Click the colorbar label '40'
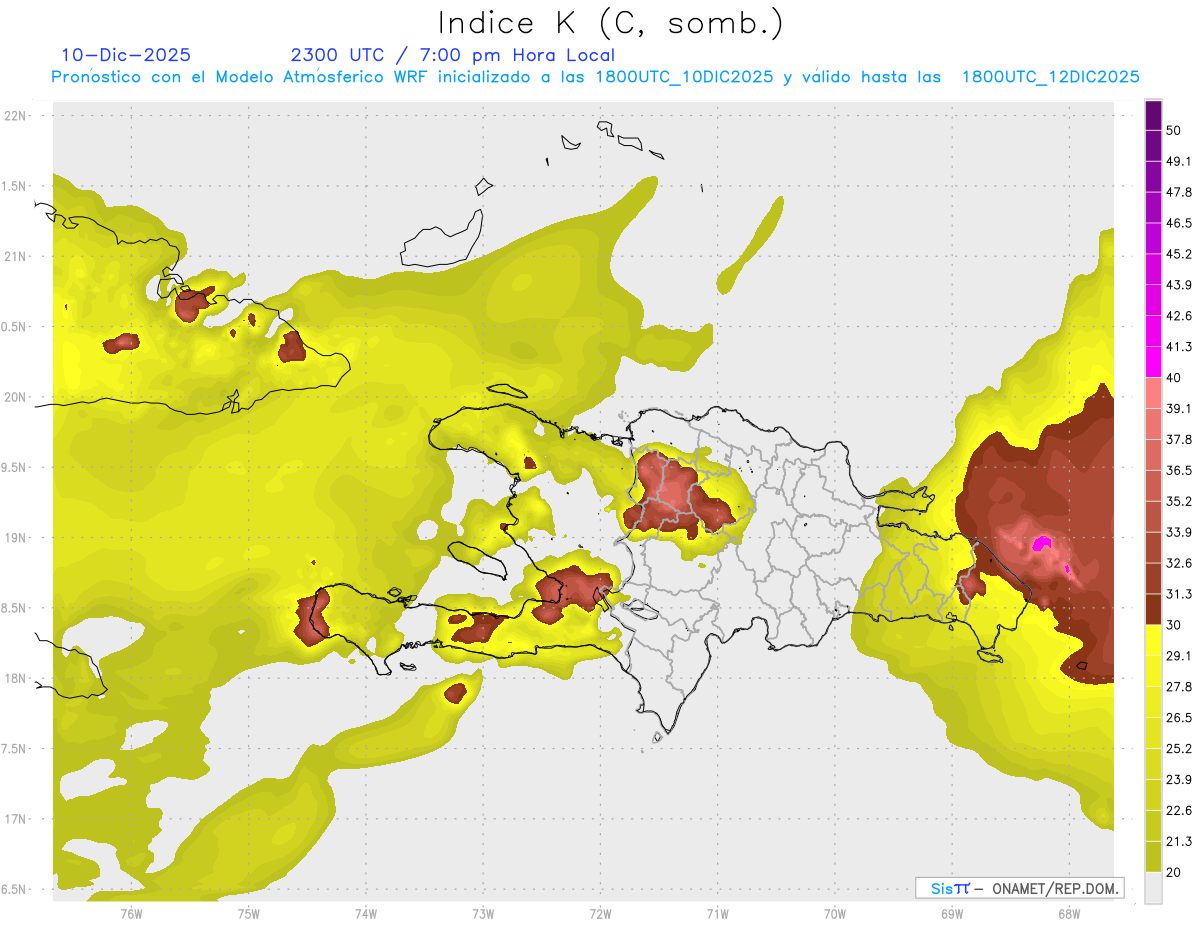Viewport: 1200px width, 927px height. coord(1174,378)
